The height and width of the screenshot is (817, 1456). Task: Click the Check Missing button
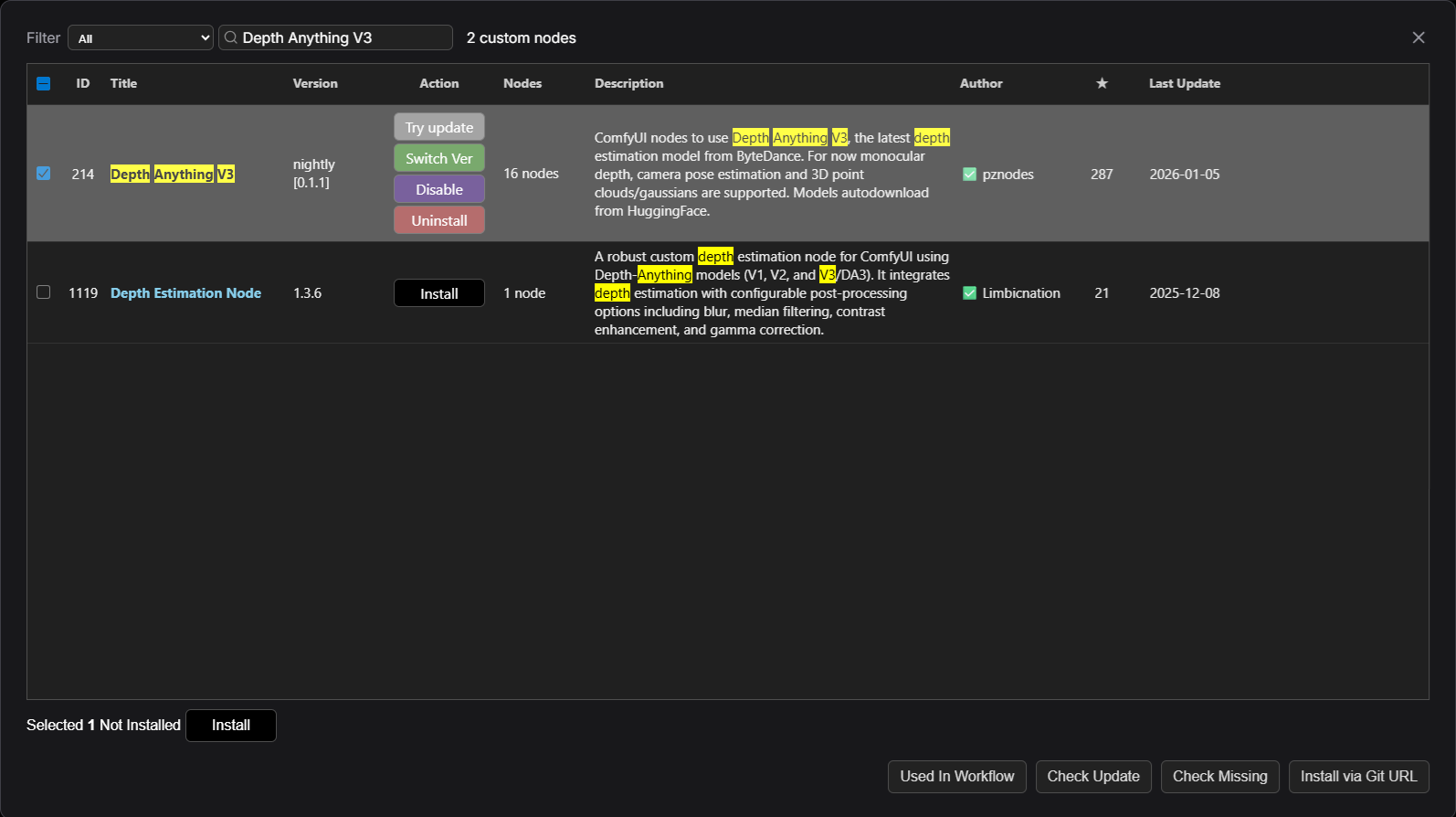tap(1219, 776)
